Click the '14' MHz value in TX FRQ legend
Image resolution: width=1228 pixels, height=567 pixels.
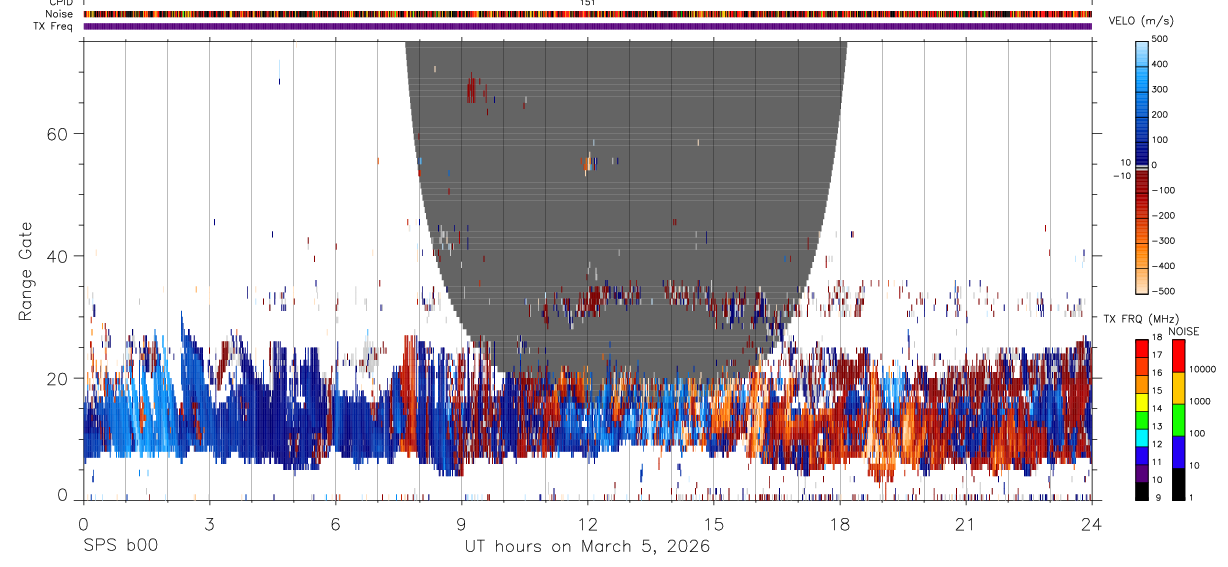(1157, 409)
